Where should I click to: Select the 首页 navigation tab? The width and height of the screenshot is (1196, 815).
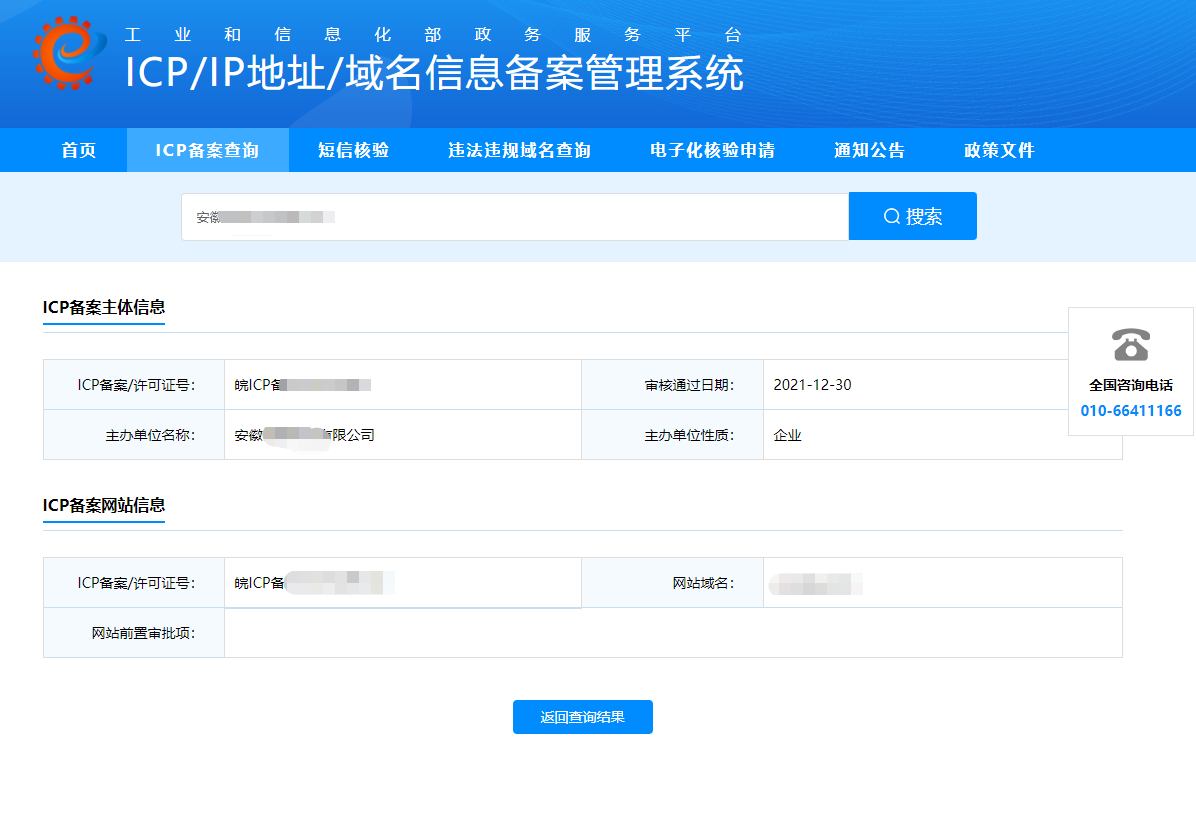coord(79,150)
